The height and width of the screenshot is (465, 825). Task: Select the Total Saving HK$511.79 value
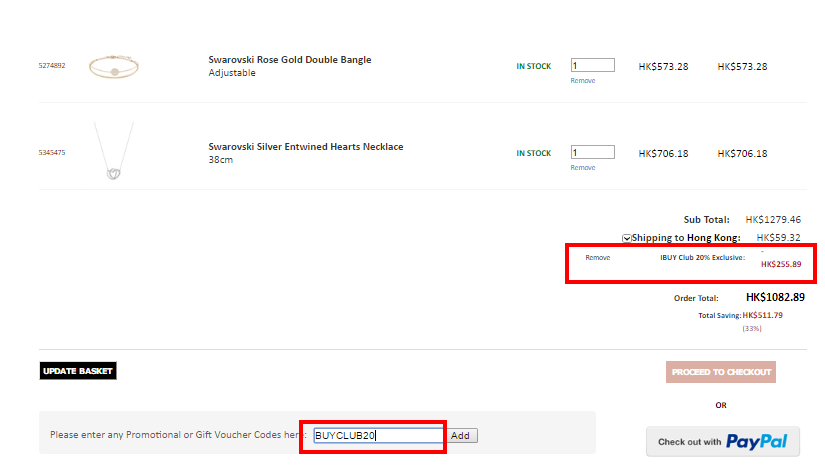(x=762, y=316)
